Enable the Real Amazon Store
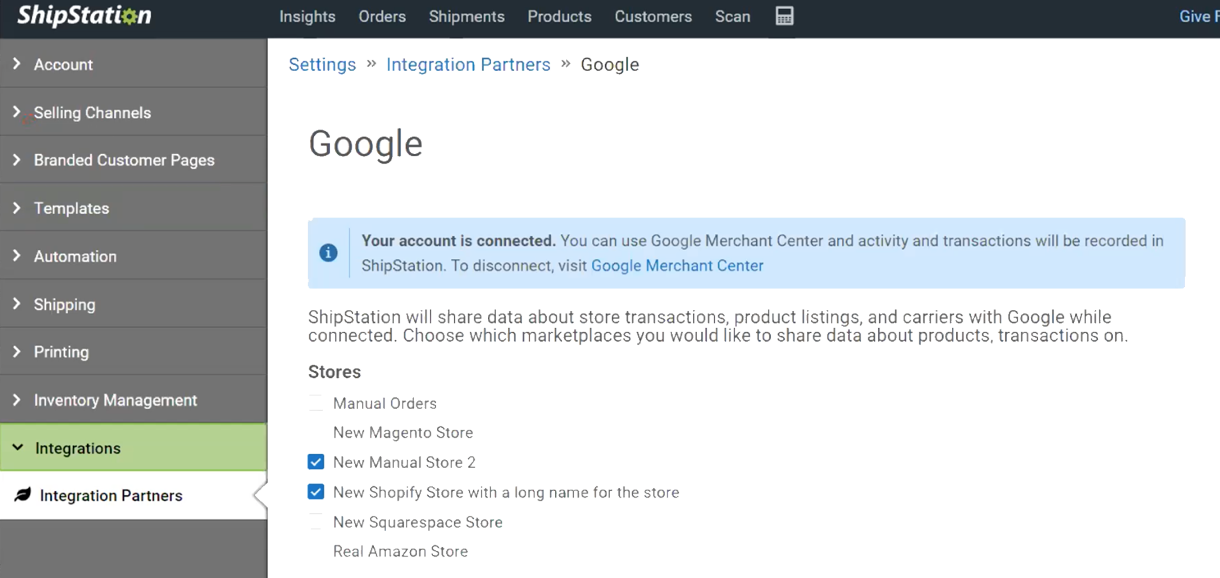 click(316, 550)
